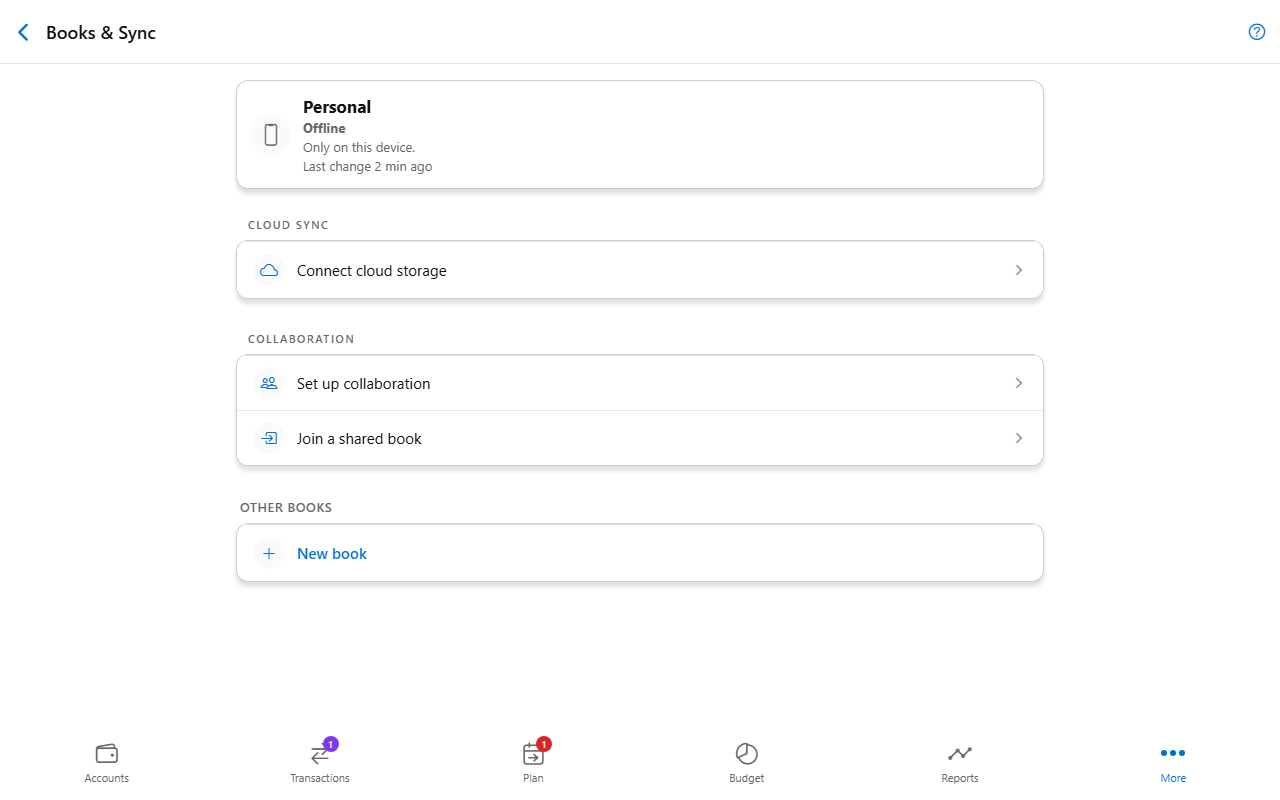Click the More tab label text

(1173, 778)
